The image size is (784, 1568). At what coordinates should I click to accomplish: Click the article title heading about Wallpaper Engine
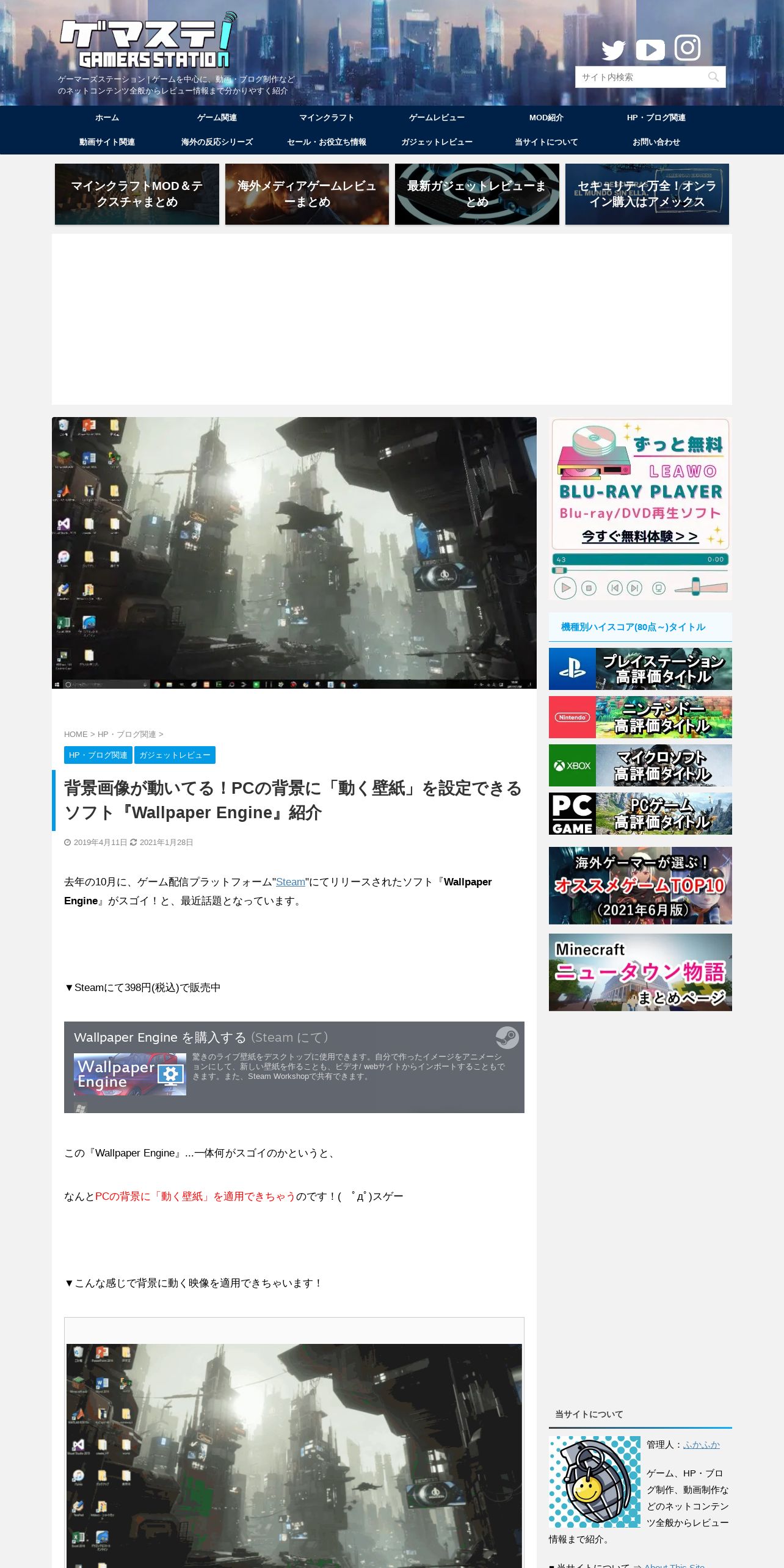[294, 800]
